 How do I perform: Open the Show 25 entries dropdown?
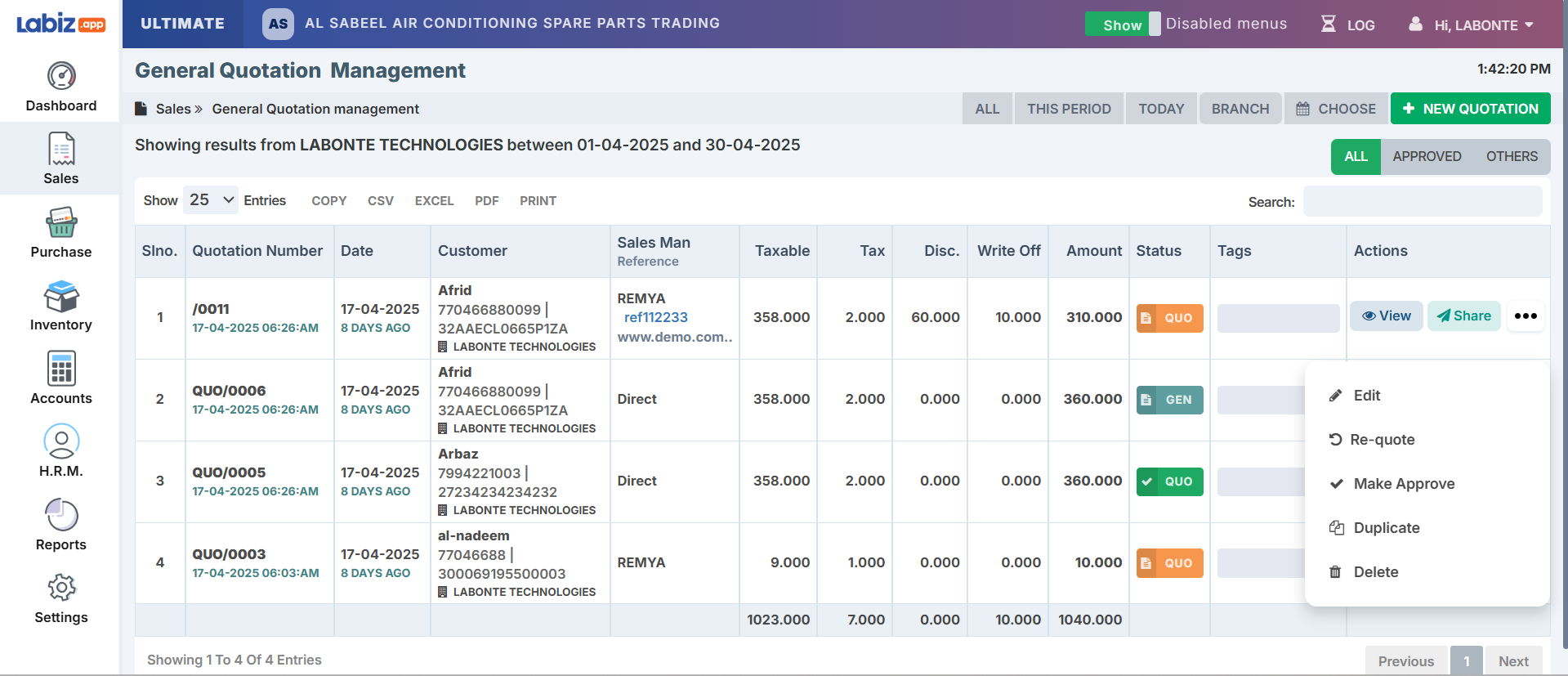tap(211, 200)
